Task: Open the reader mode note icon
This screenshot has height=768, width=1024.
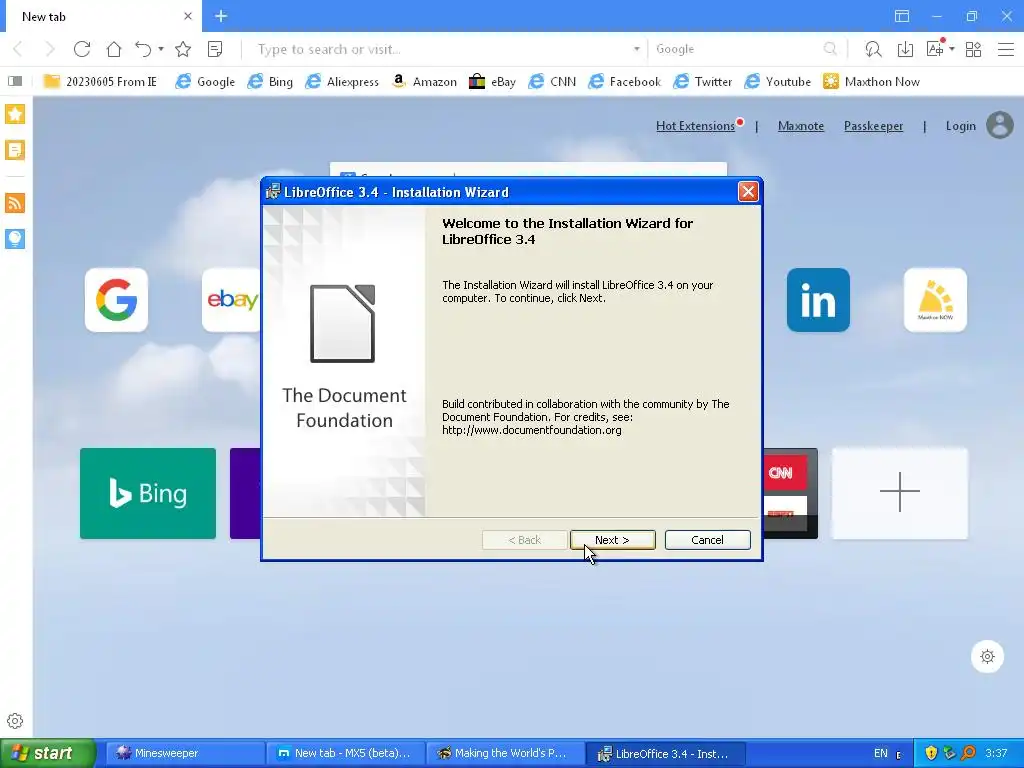Action: coord(215,49)
